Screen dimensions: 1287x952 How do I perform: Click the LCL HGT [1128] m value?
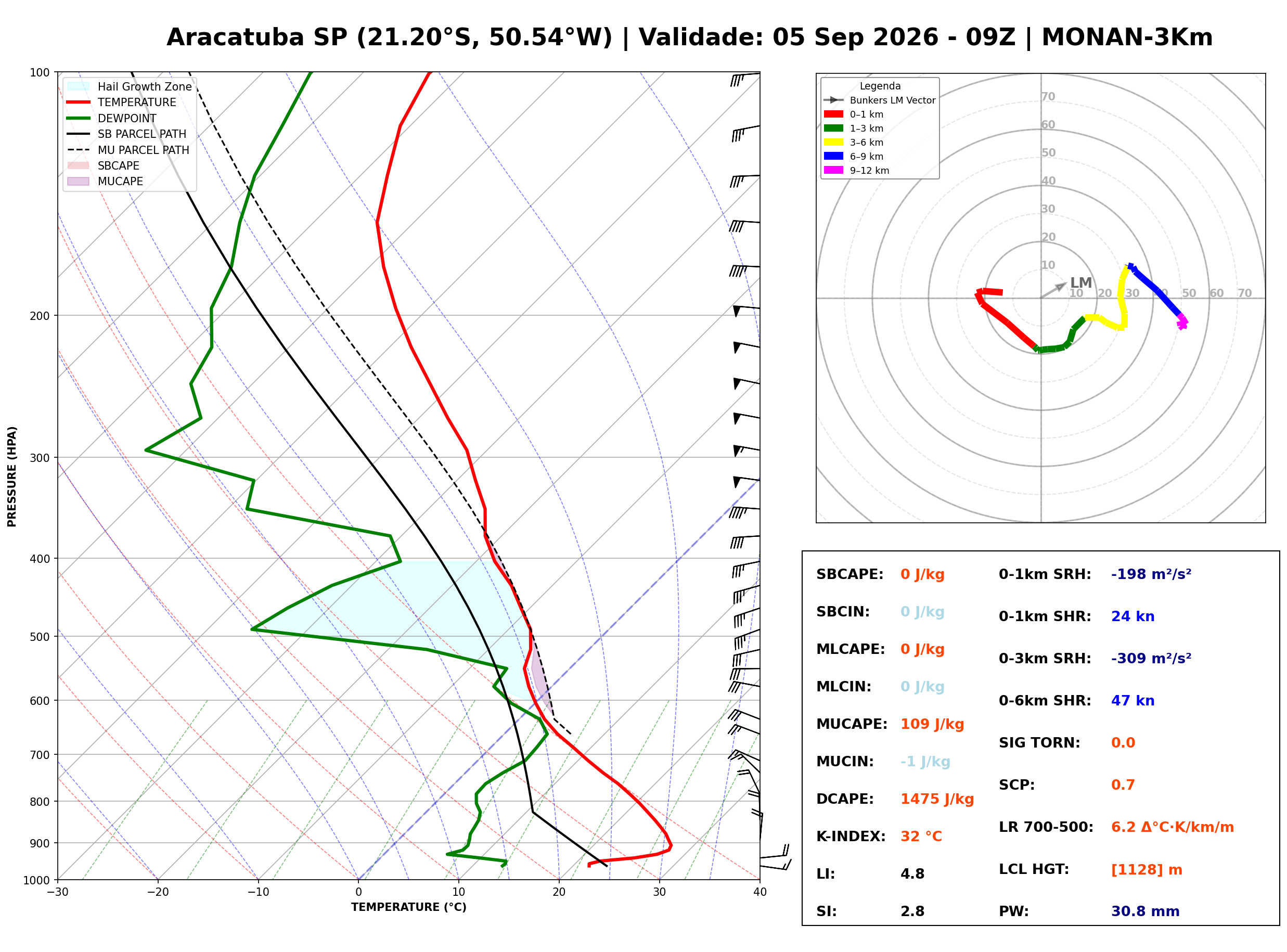pos(1147,870)
